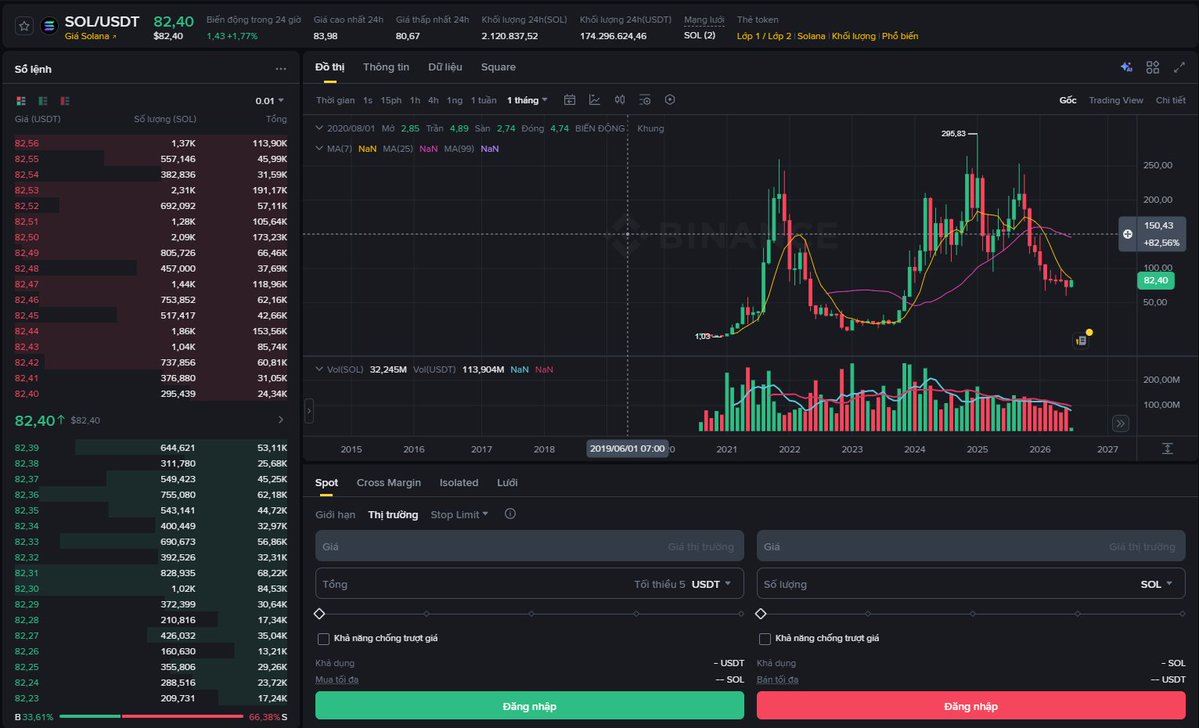Open Lớp 1 / Lớp 2 token tag
The height and width of the screenshot is (728, 1199).
pyautogui.click(x=764, y=36)
